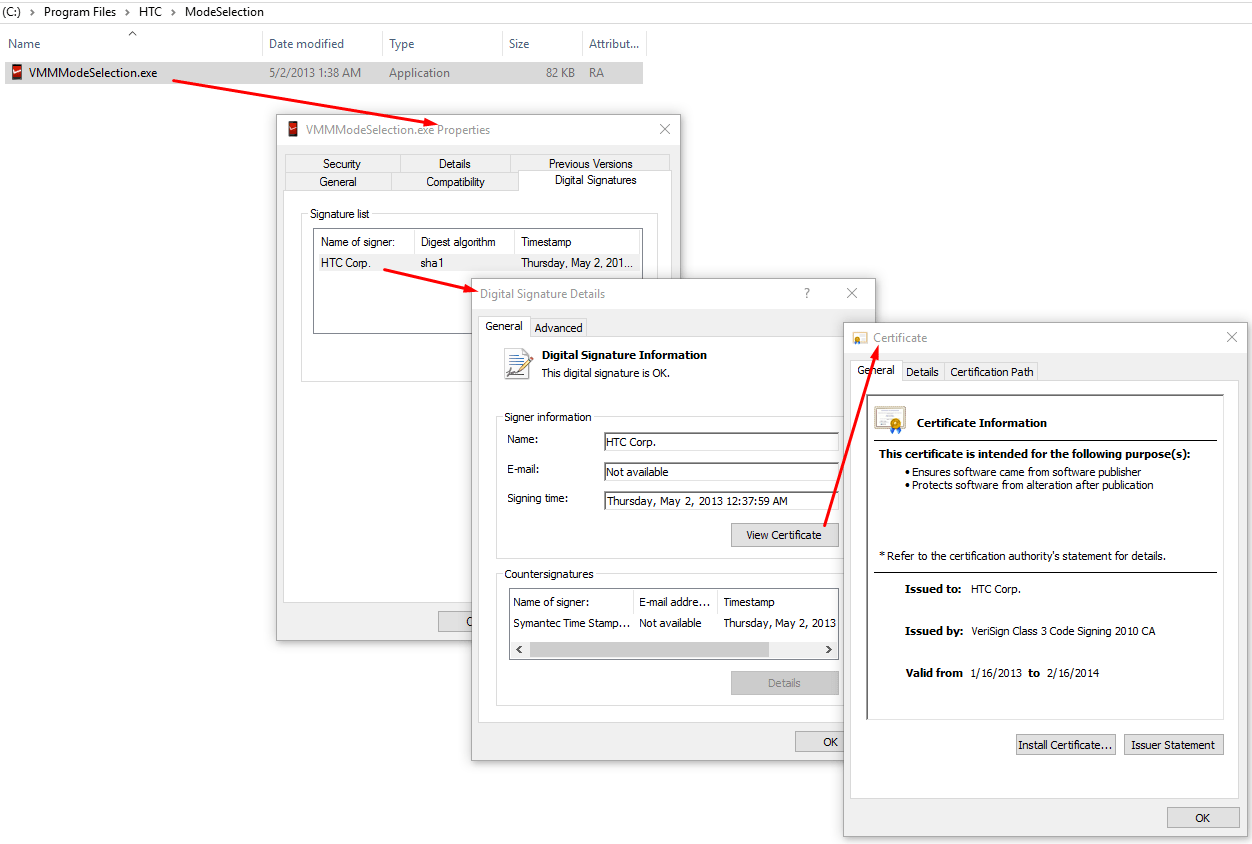Select the Symantec Time Stamp countersignature row

click(x=674, y=623)
